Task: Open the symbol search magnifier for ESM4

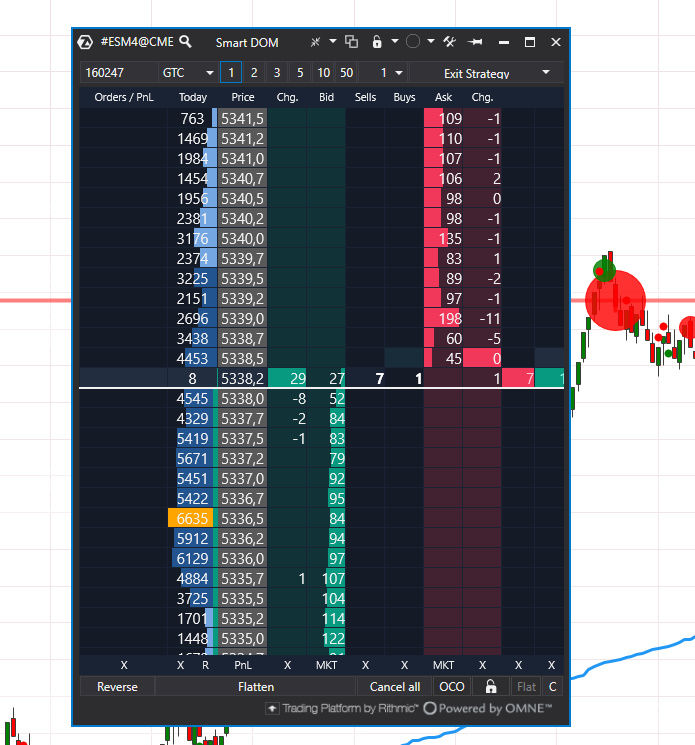Action: point(186,42)
